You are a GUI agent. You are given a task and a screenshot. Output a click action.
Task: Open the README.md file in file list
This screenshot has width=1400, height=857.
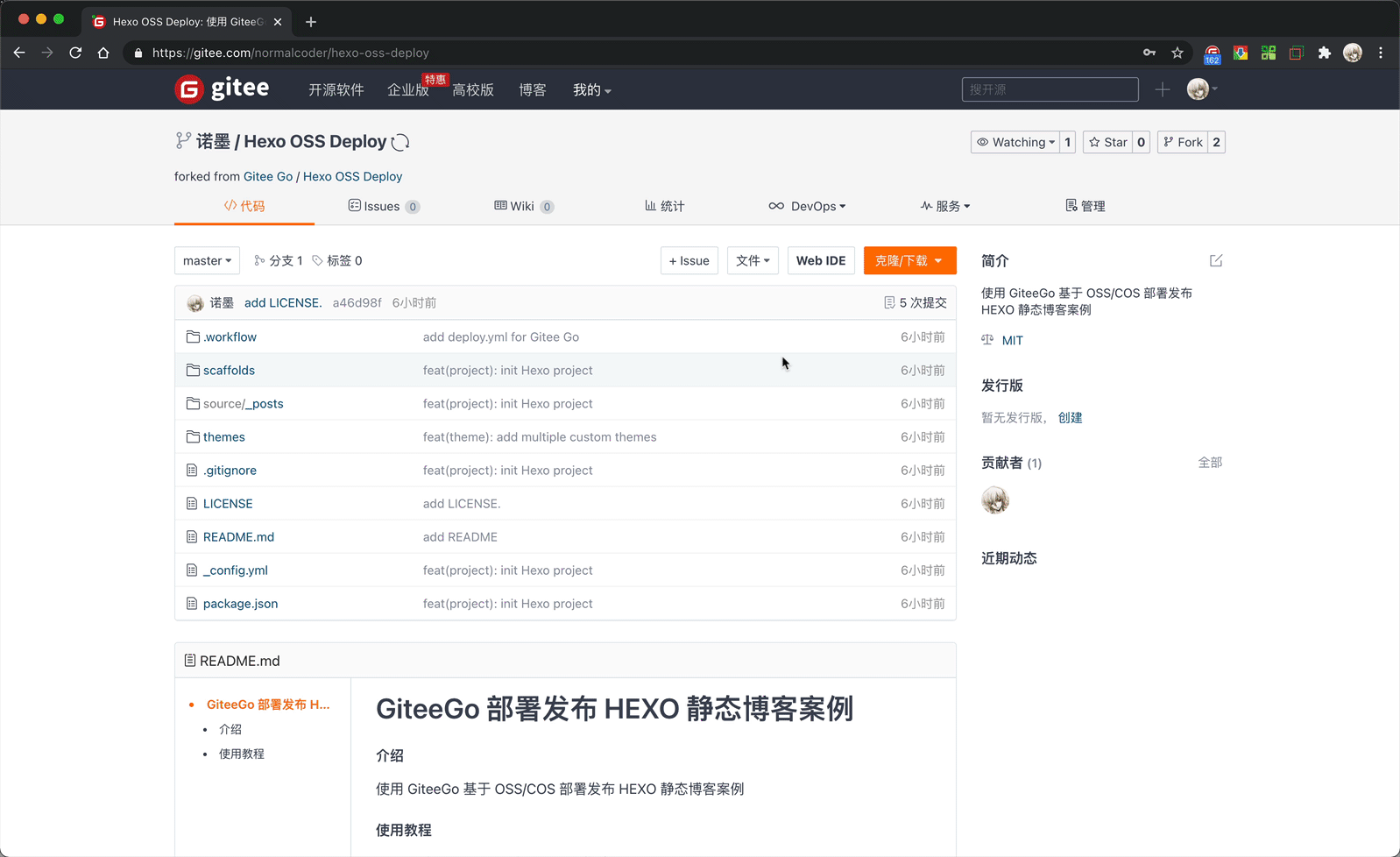point(238,536)
